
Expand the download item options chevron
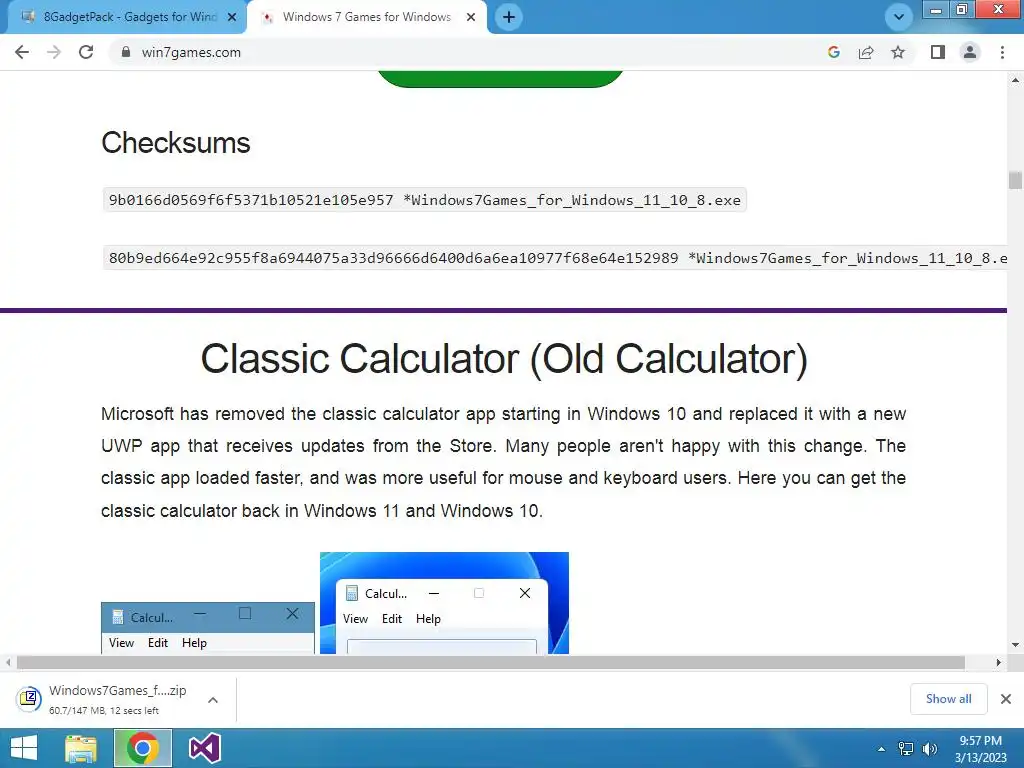point(213,700)
